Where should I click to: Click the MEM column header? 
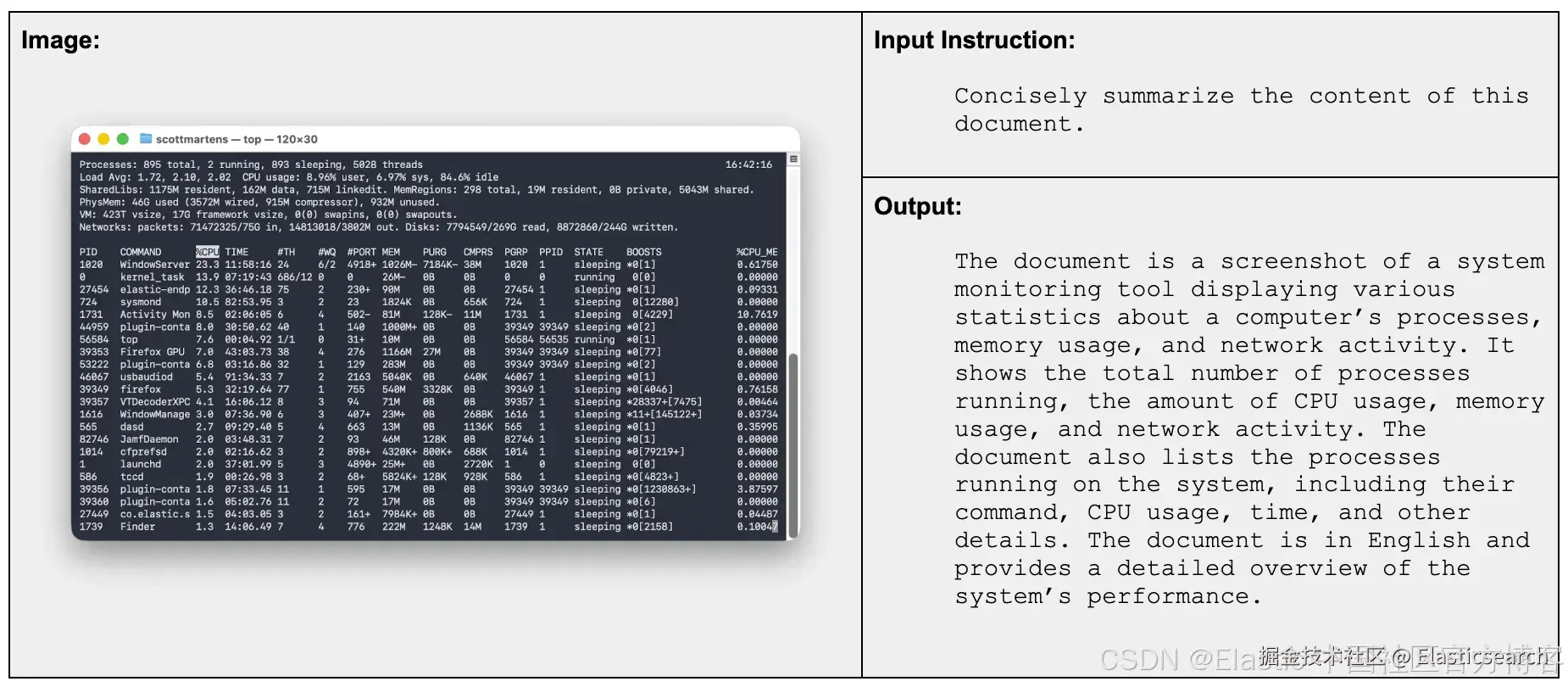(x=391, y=252)
